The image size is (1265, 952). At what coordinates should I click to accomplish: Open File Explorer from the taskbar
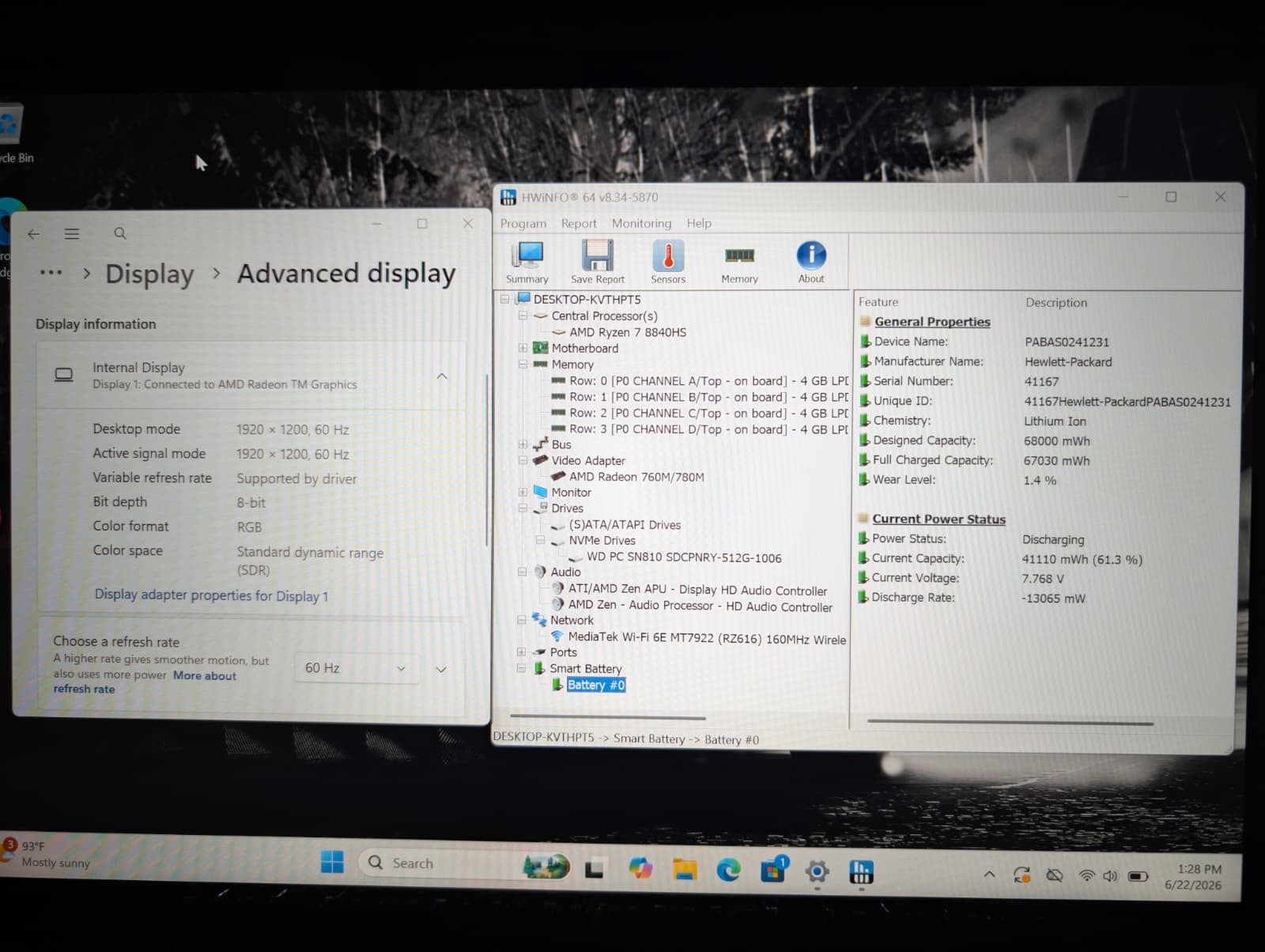pos(685,870)
